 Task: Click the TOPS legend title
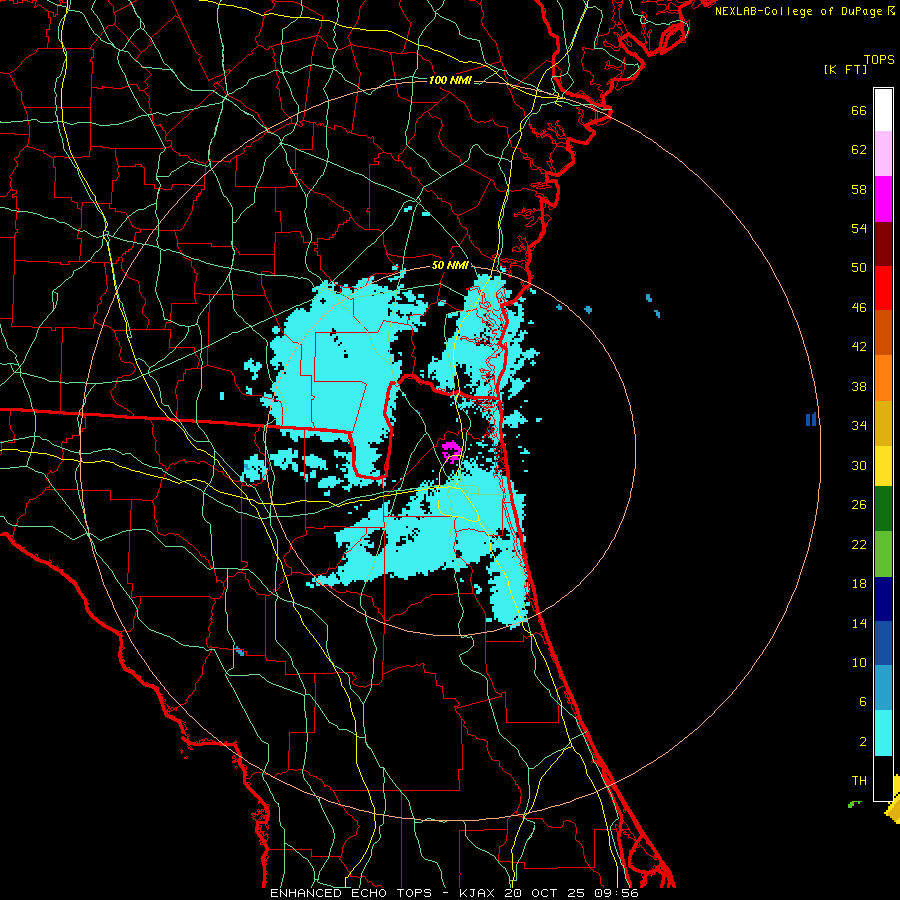[x=879, y=60]
